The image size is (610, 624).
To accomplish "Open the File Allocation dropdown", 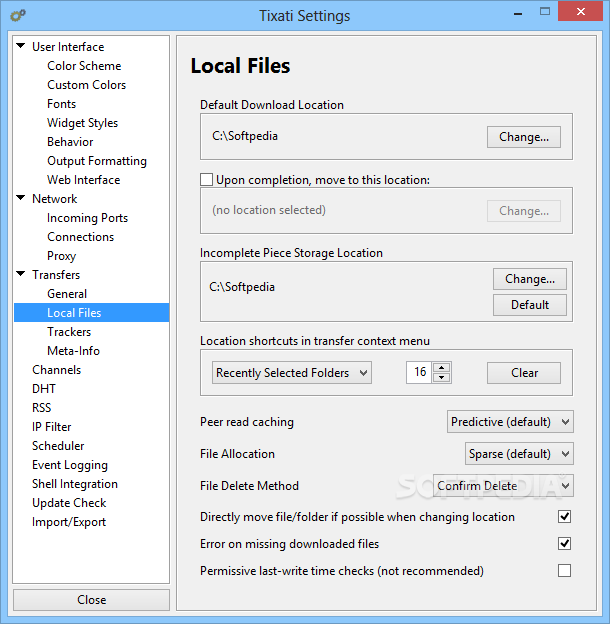I will coord(519,454).
